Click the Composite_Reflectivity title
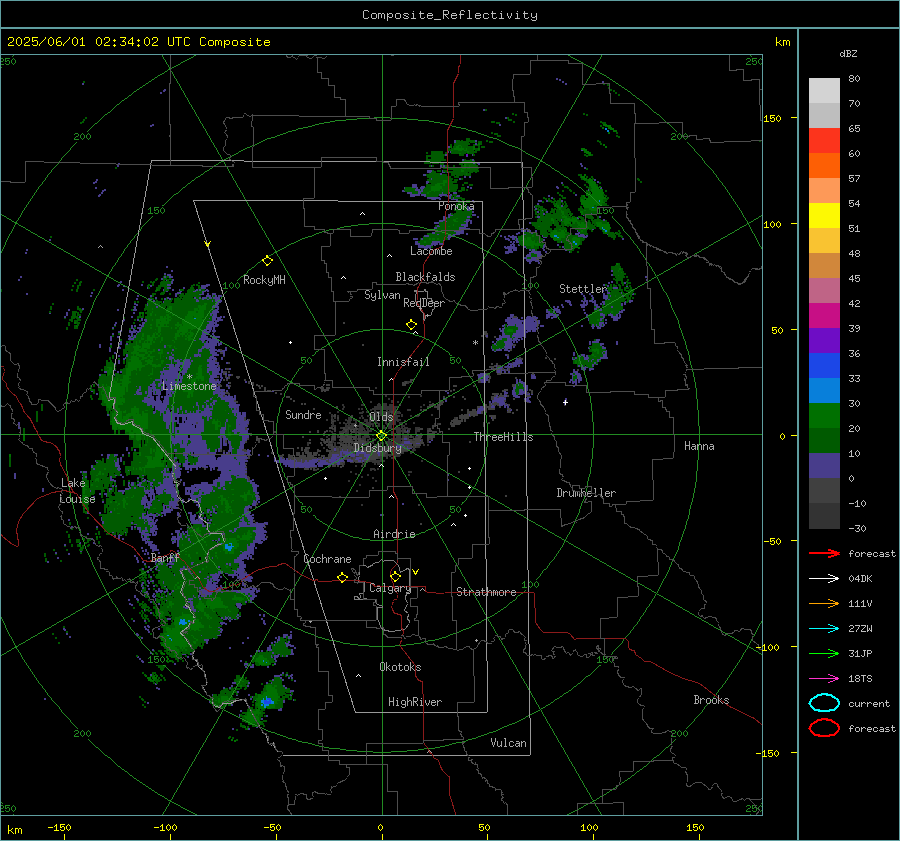This screenshot has width=900, height=841. click(450, 15)
